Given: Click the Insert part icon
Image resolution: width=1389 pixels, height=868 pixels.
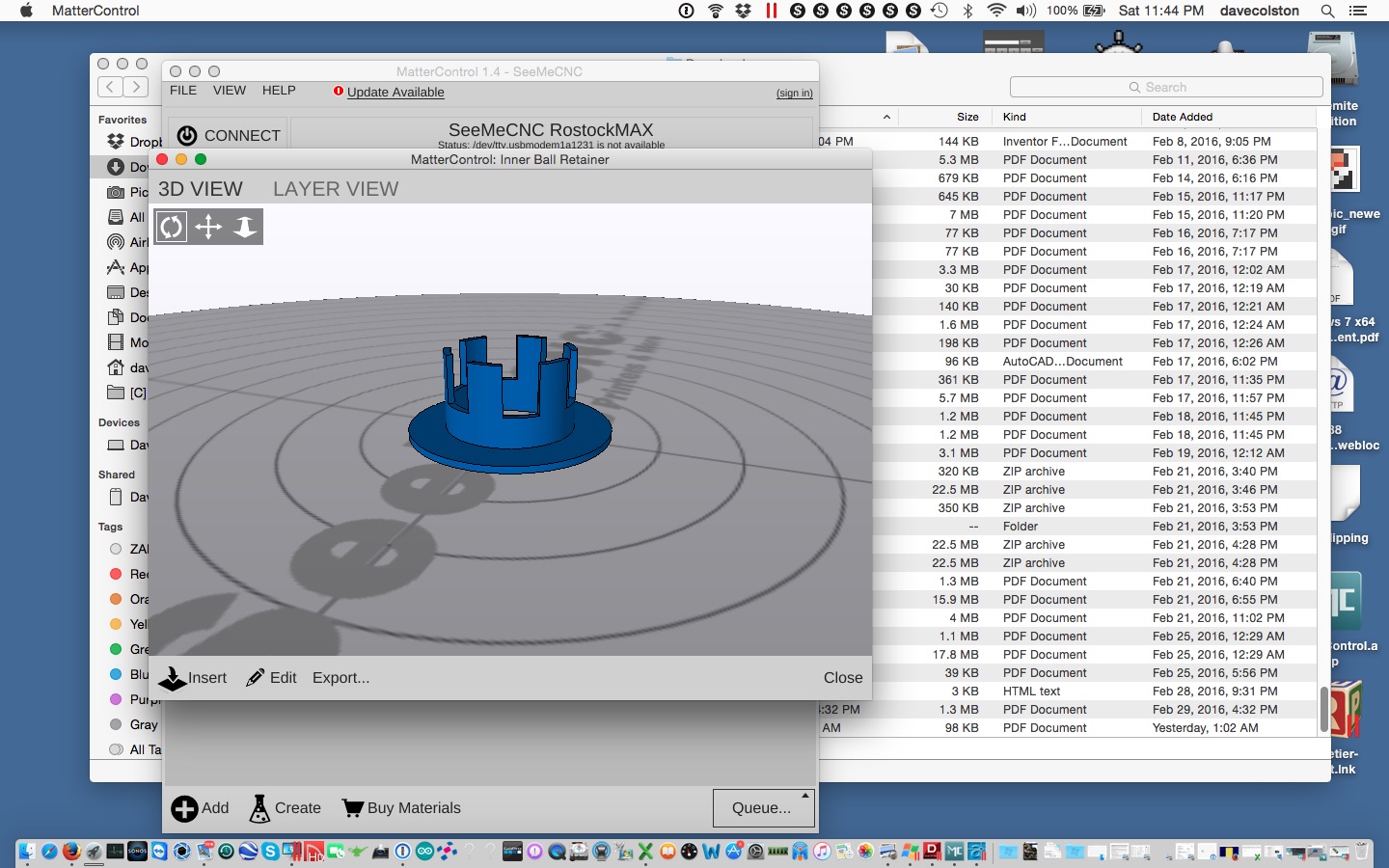Looking at the screenshot, I should tap(173, 678).
